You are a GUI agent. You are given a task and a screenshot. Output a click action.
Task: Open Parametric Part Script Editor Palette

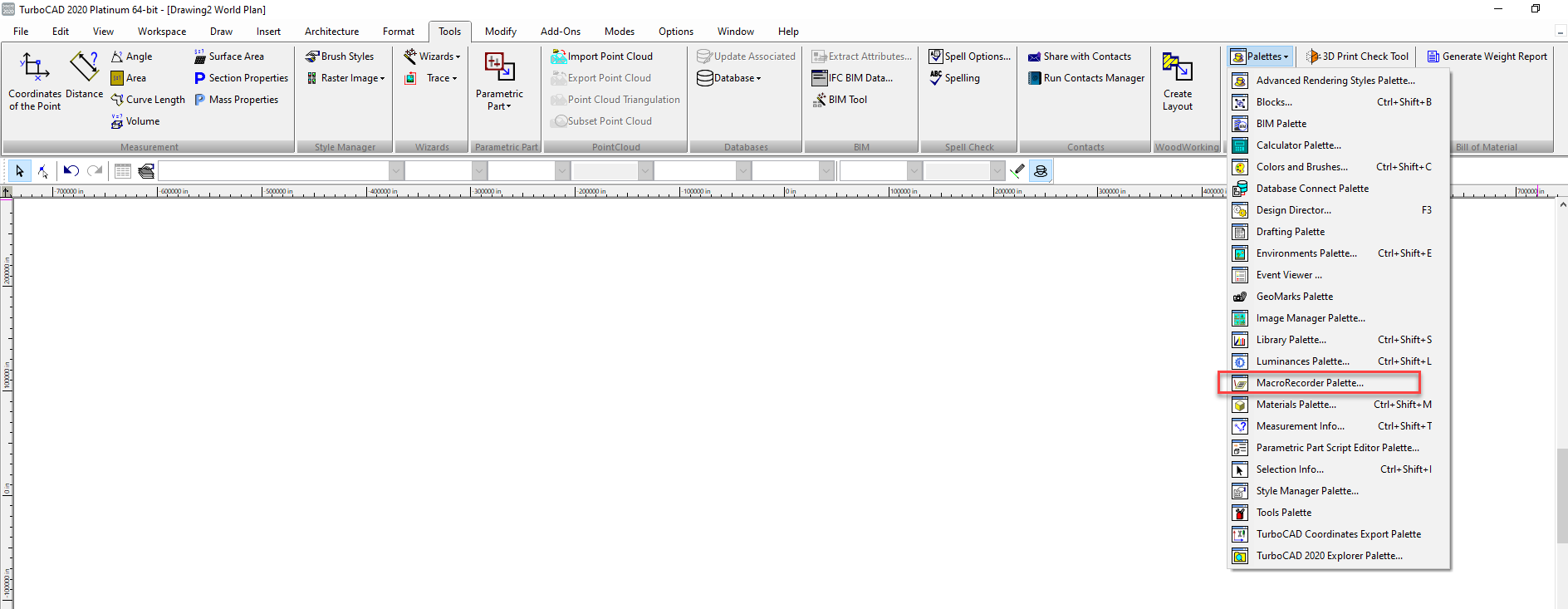coord(1339,448)
